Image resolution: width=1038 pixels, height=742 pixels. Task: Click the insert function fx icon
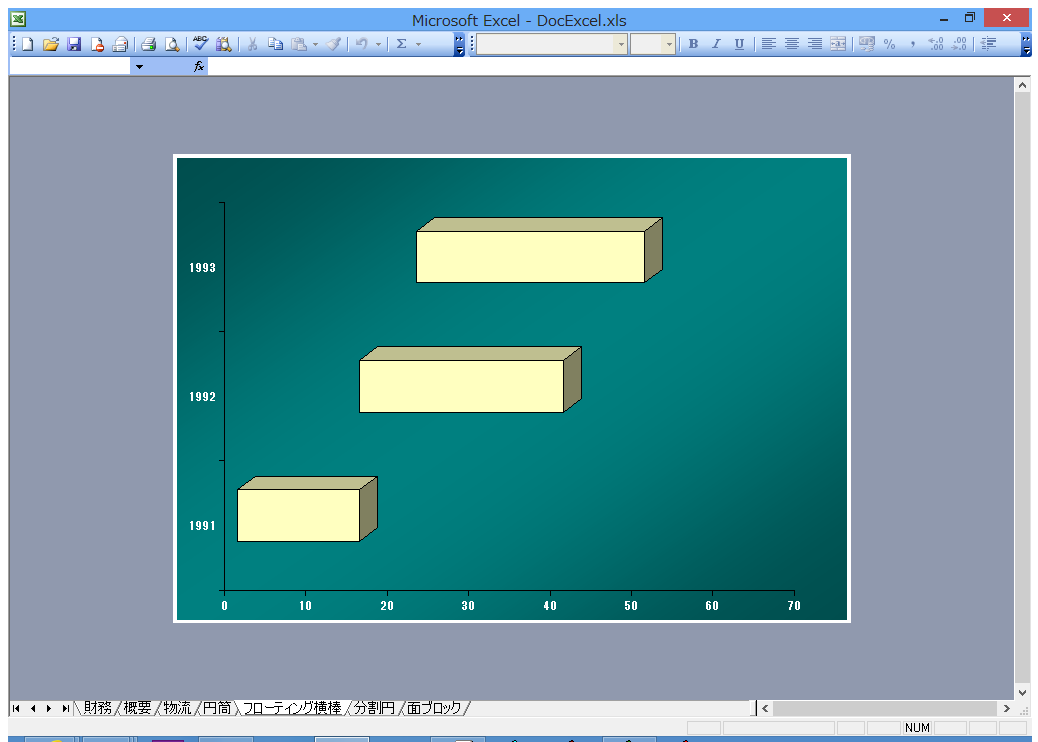coord(199,66)
